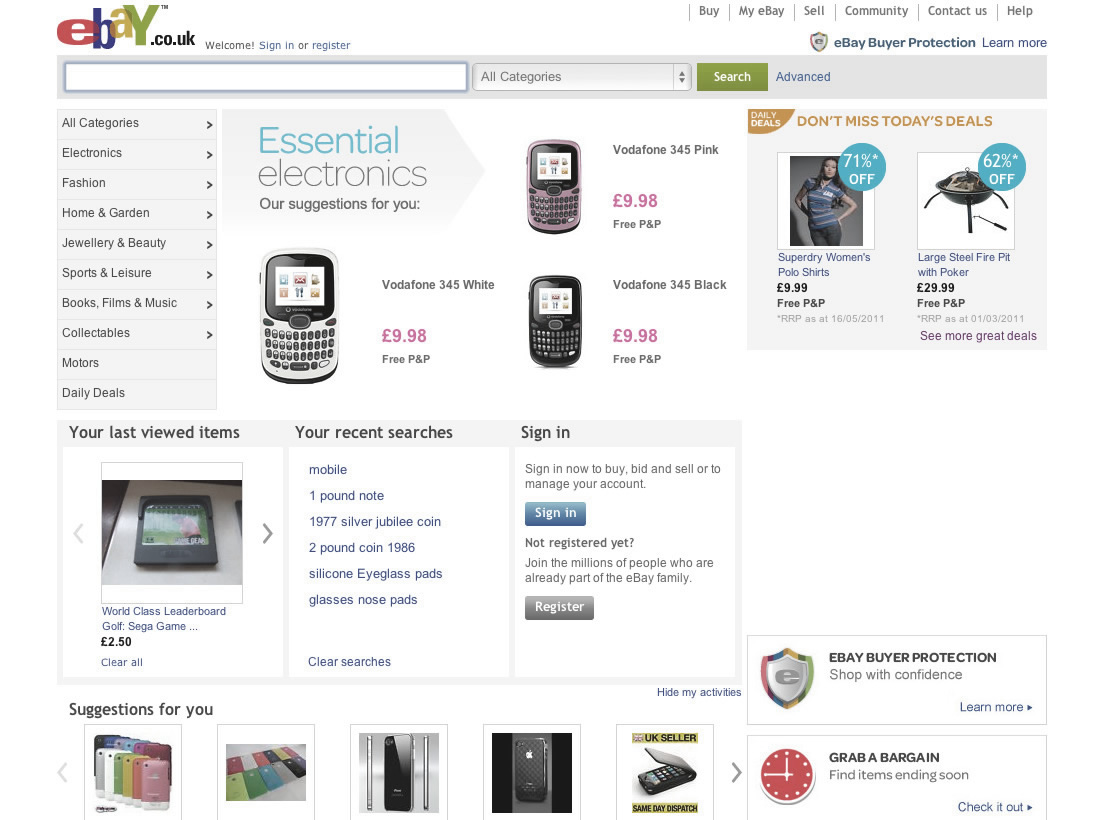Open the All Categories dropdown
The height and width of the screenshot is (820, 1105).
click(581, 77)
